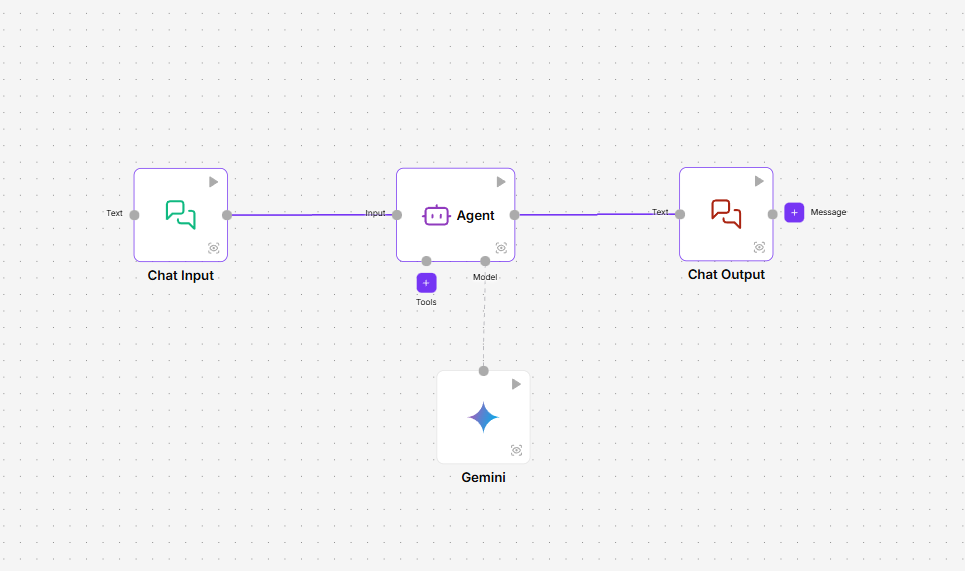This screenshot has height=571, width=965.
Task: Run the Chat Input node play icon
Action: pyautogui.click(x=213, y=182)
